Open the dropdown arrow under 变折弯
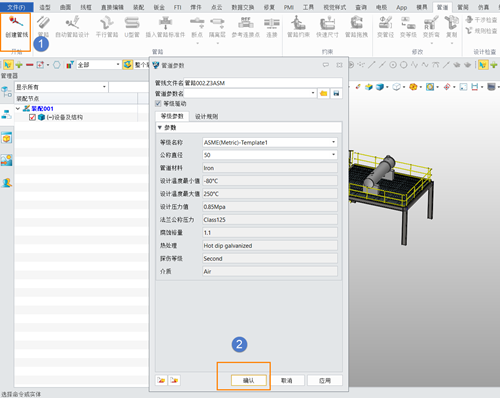 (x=431, y=43)
